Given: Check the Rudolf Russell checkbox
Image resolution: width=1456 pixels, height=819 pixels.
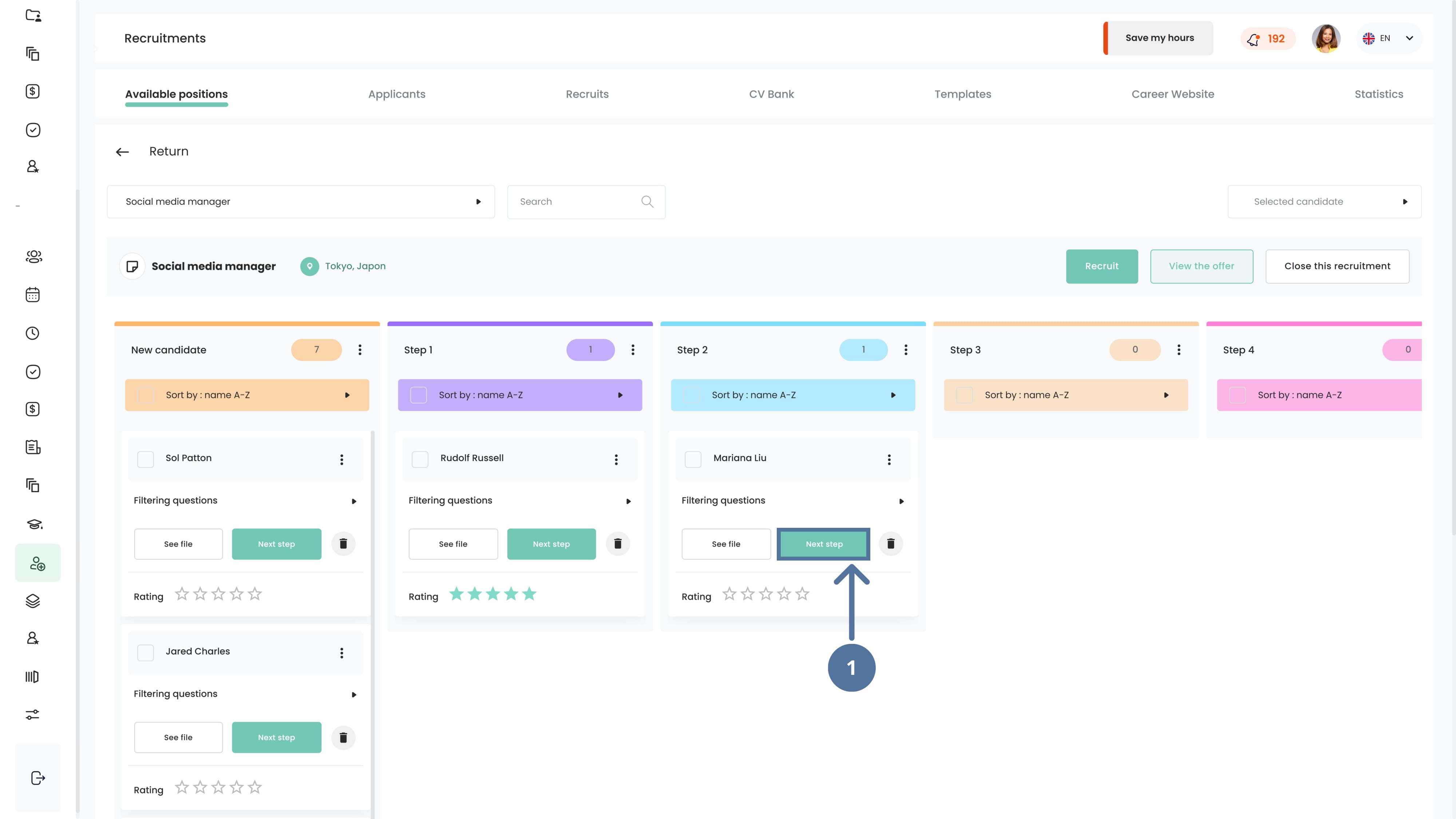Looking at the screenshot, I should [420, 459].
